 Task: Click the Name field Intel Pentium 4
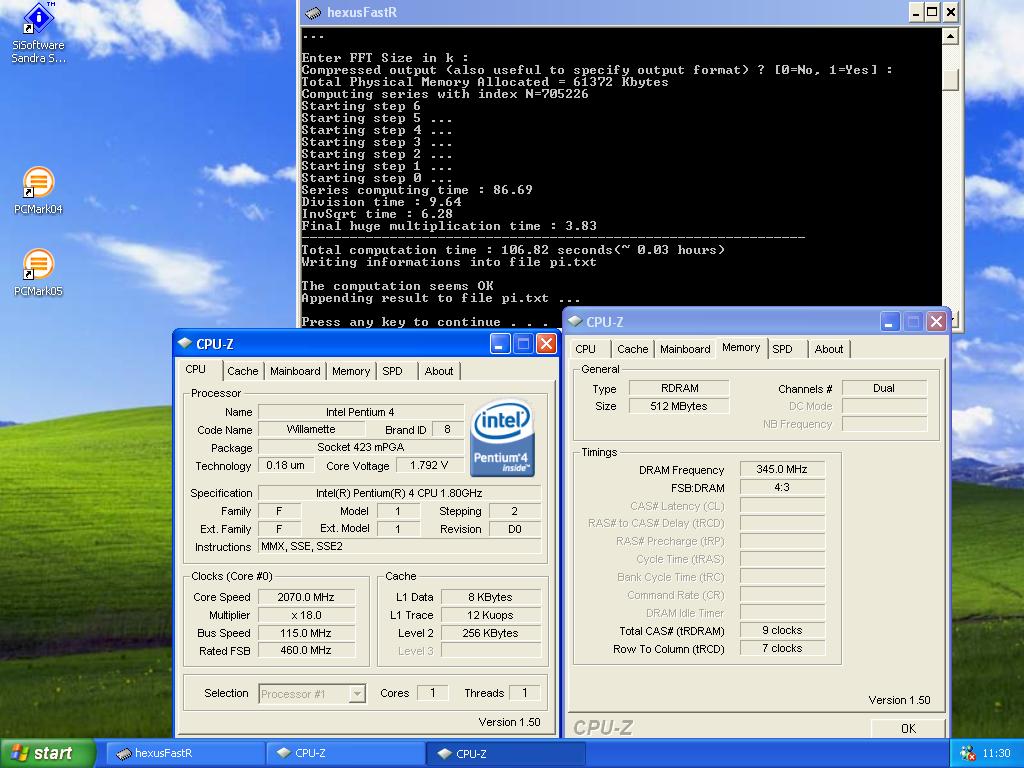click(360, 412)
